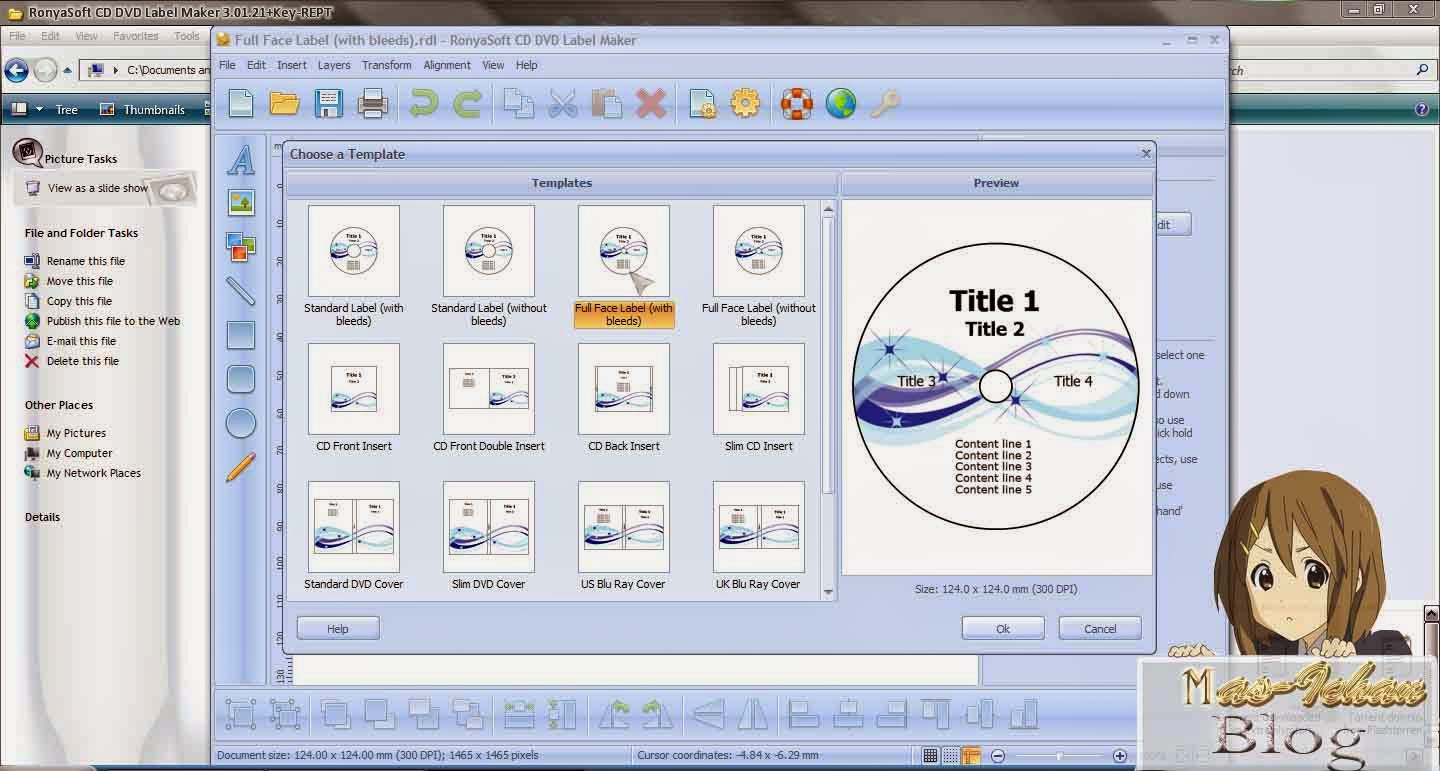The width and height of the screenshot is (1440, 771).
Task: Click the Cancel button
Action: pyautogui.click(x=1100, y=628)
